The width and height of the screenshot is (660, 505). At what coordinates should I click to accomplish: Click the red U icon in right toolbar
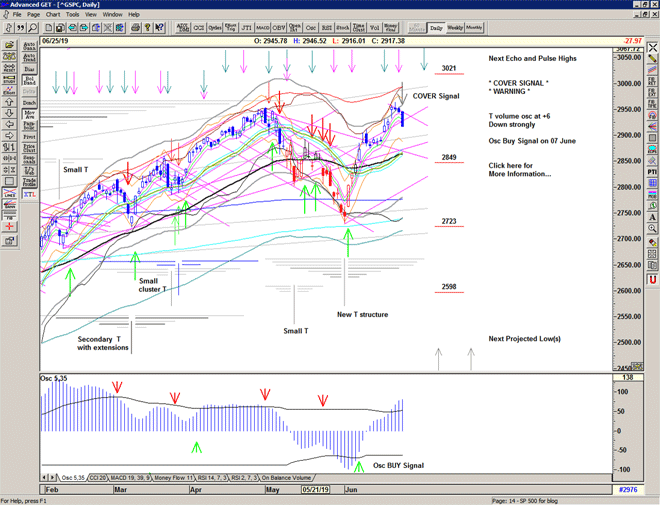click(652, 279)
